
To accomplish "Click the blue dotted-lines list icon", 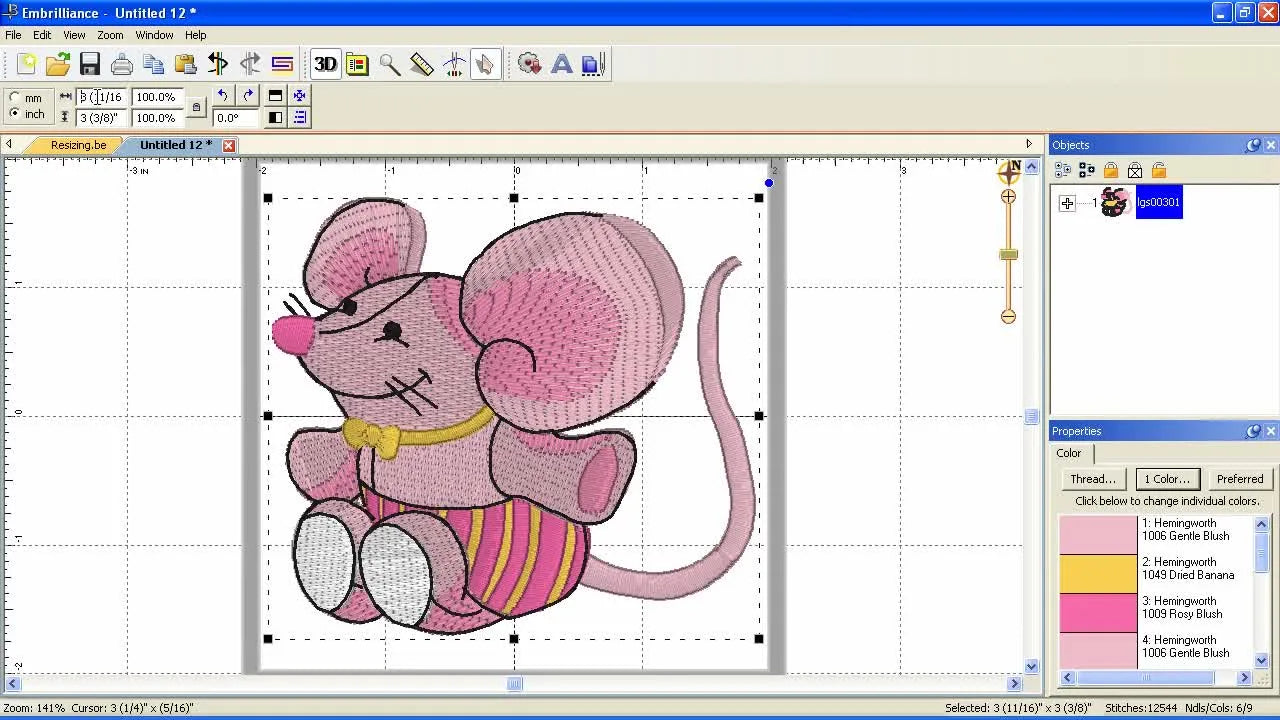I will click(x=299, y=118).
